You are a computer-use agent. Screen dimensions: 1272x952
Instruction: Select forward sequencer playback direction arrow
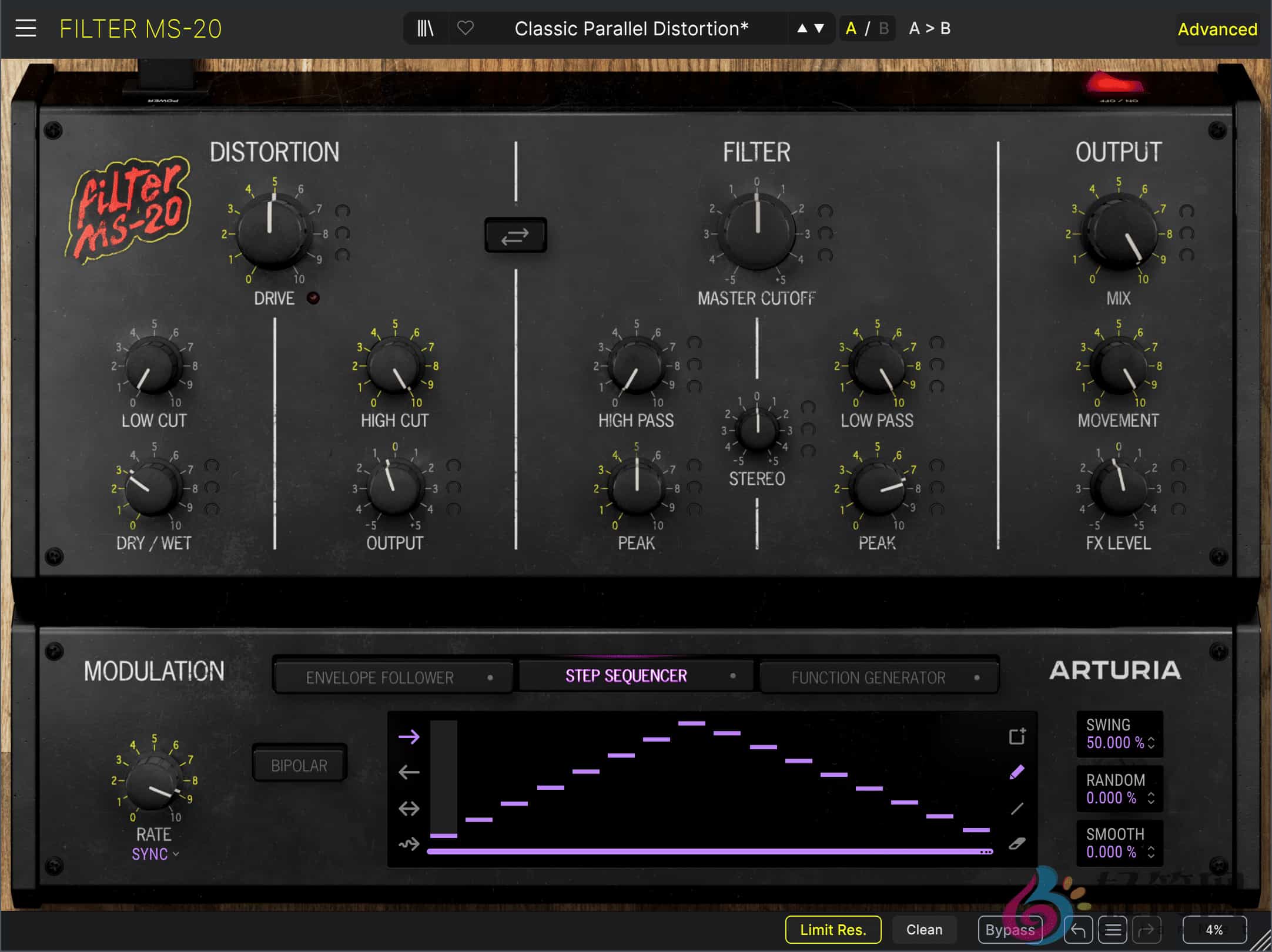pos(409,736)
